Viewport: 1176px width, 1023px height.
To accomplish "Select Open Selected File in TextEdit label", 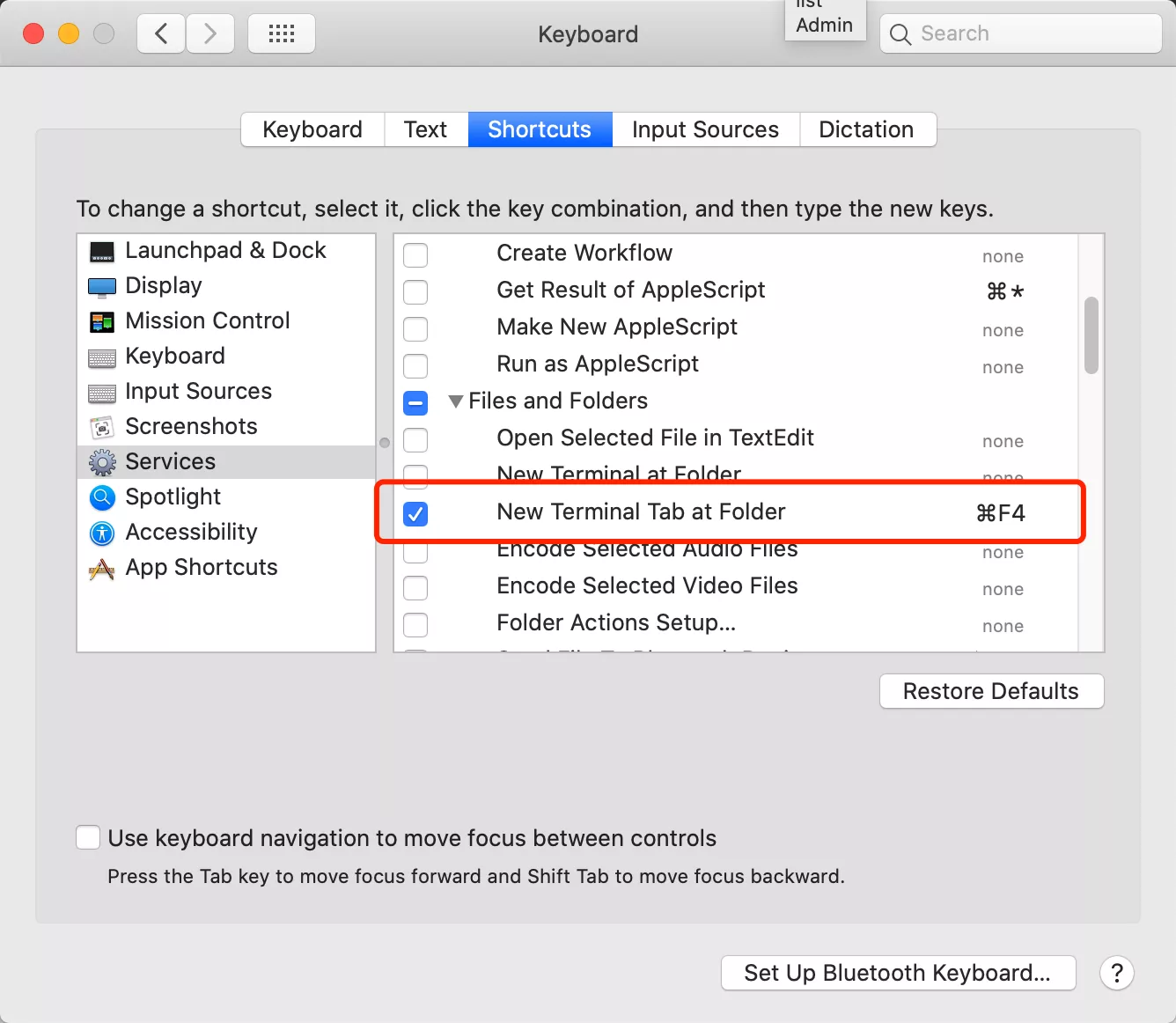I will [656, 438].
